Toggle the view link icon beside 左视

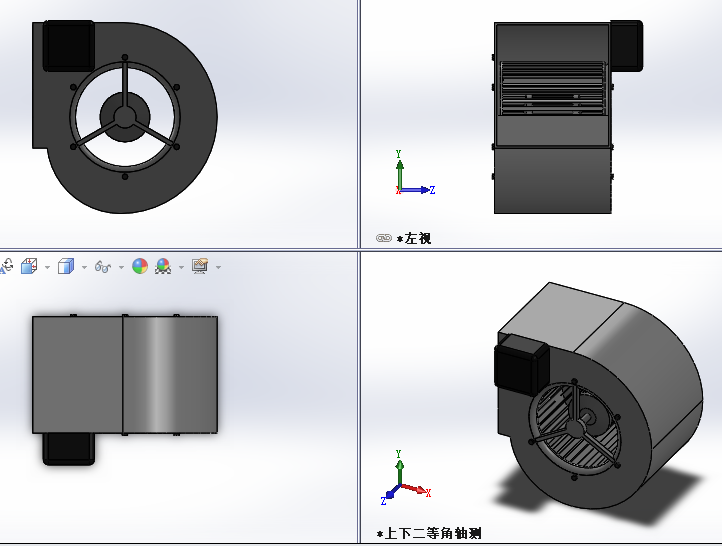pyautogui.click(x=384, y=238)
